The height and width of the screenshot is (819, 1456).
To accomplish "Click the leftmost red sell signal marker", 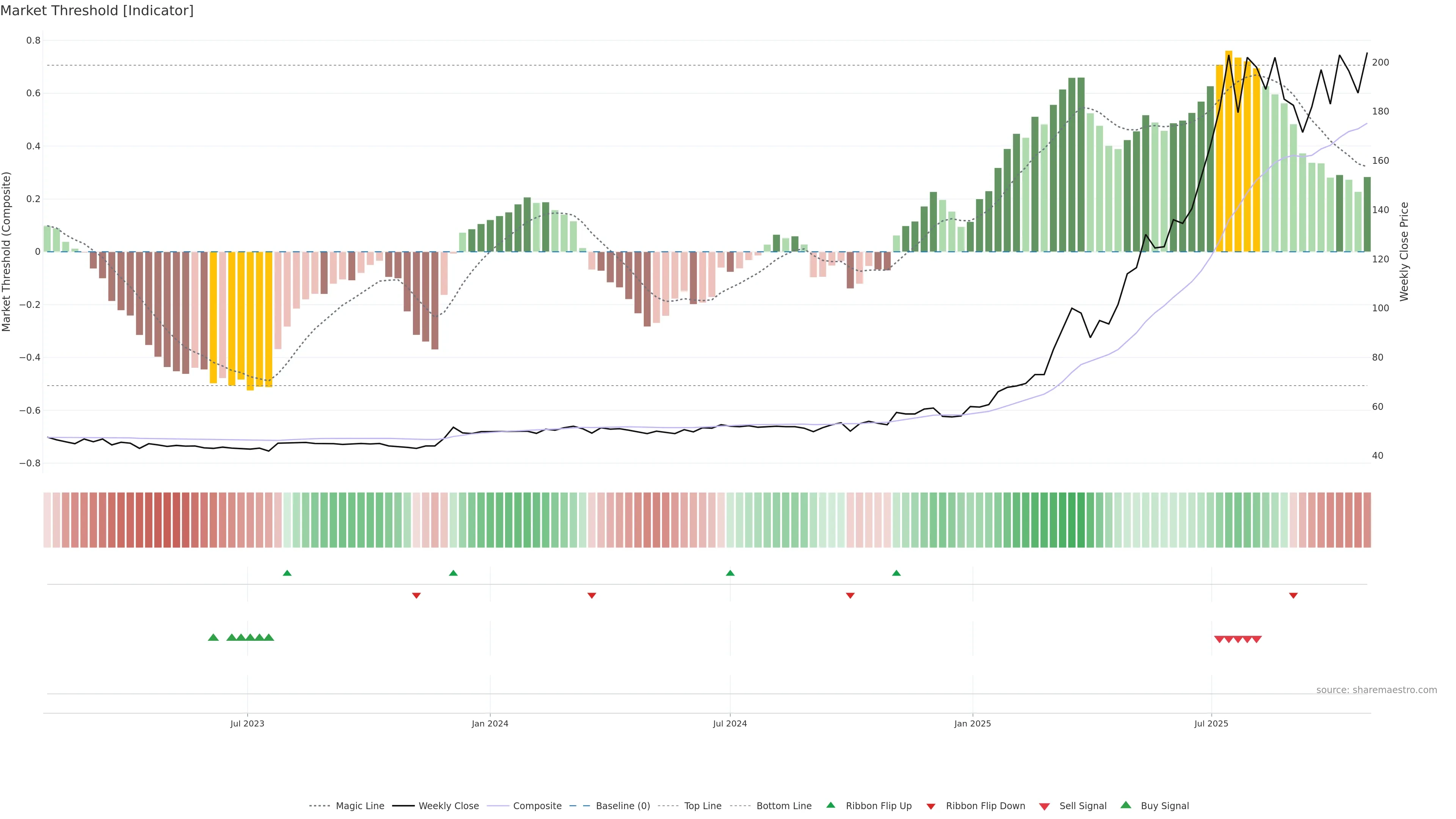I will tap(1219, 639).
